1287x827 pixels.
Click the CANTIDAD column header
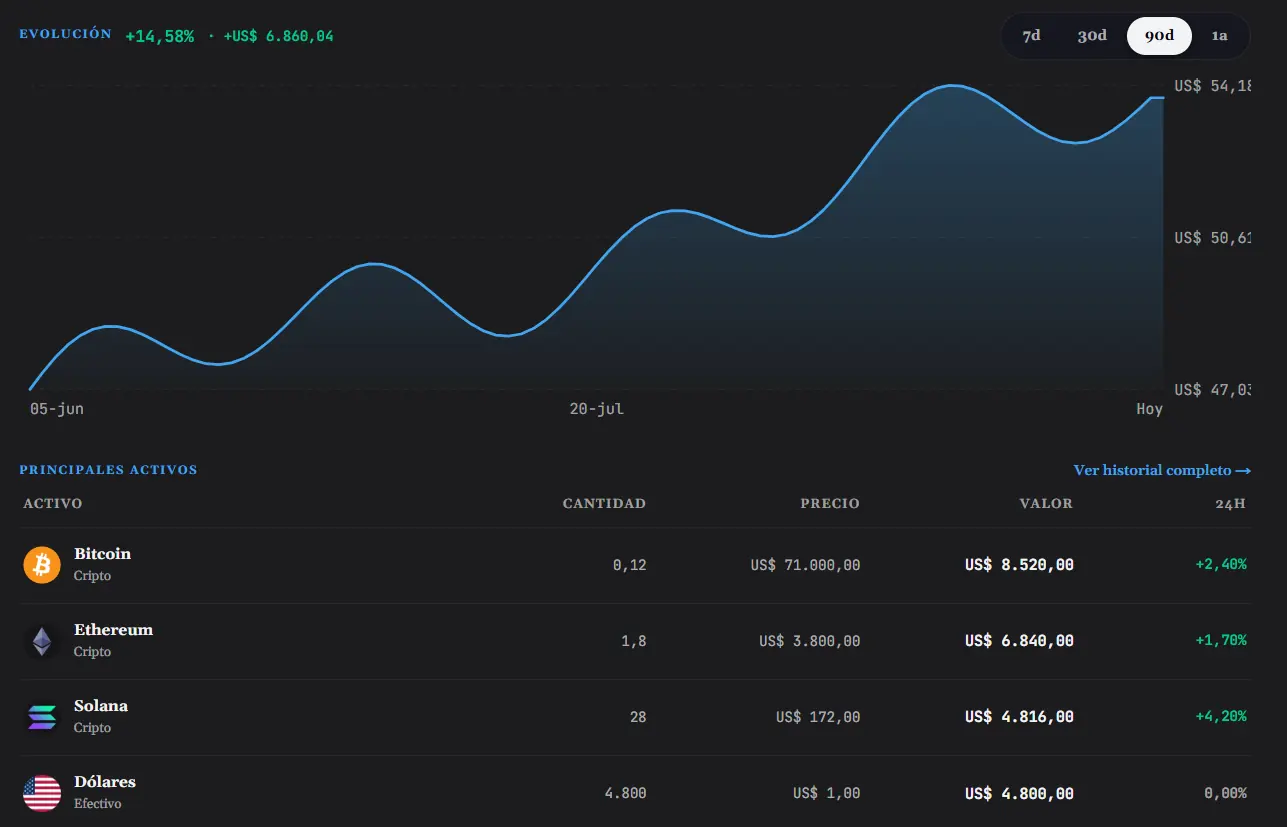(x=604, y=504)
